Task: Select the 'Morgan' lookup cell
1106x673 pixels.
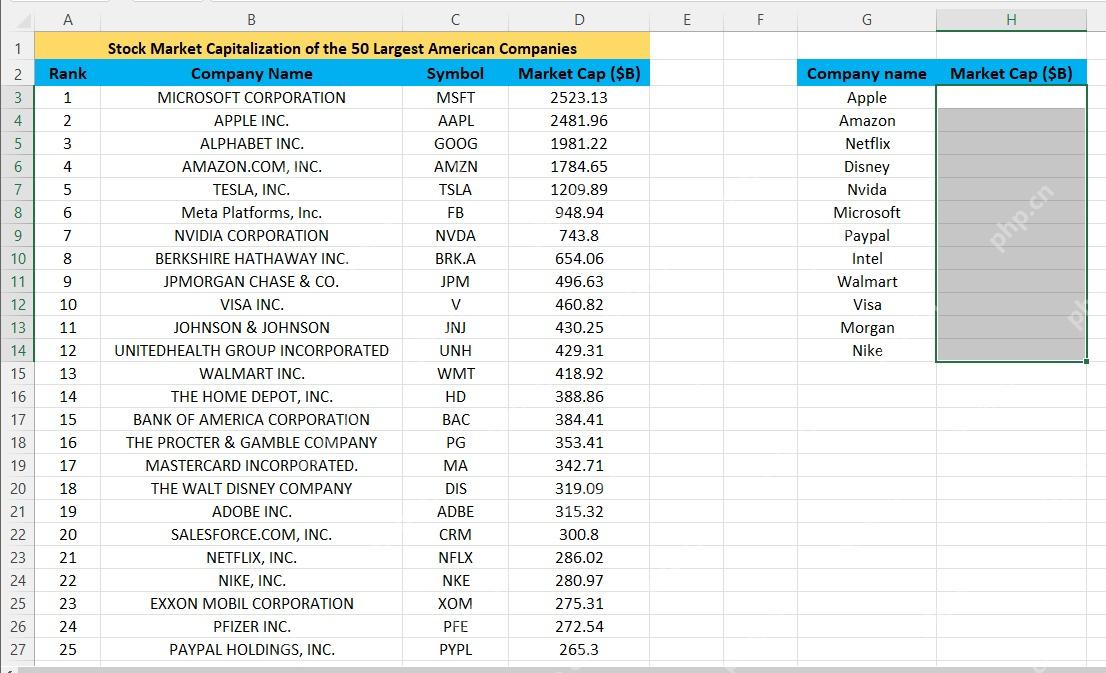Action: pyautogui.click(x=867, y=328)
